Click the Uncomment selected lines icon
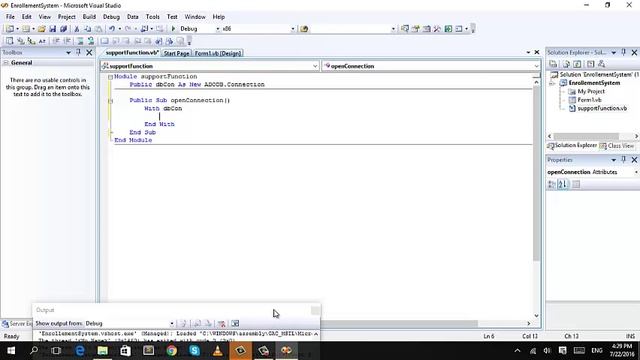Image resolution: width=640 pixels, height=360 pixels. click(x=91, y=41)
